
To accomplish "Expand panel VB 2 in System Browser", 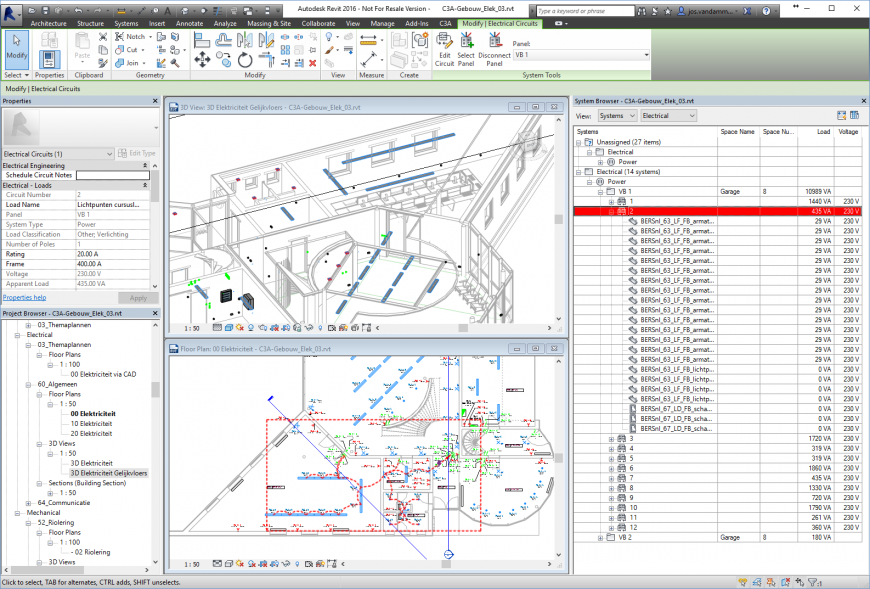I will 600,538.
